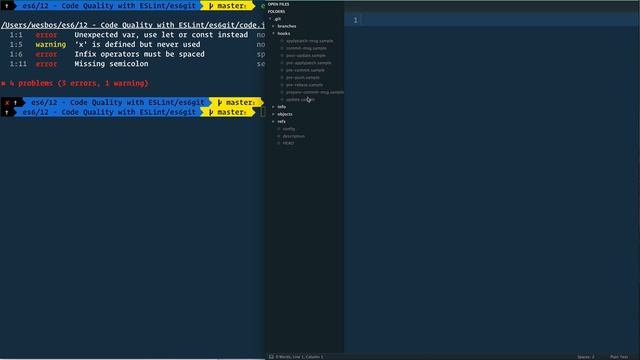Place cursor in the empty editor line
Screen dimensions: 640x360
pos(498,20)
